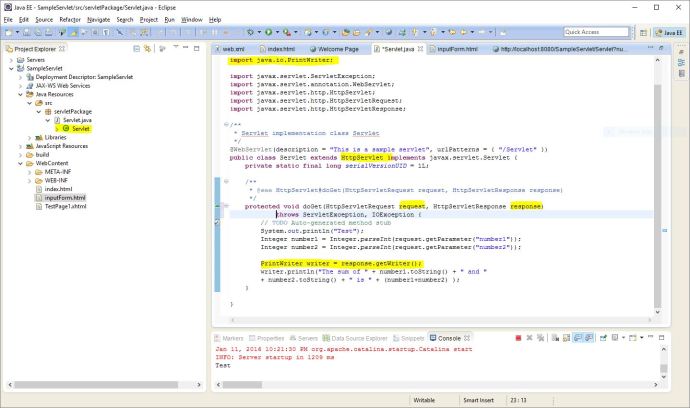
Task: Click the Remove Launch gray X icon
Action: pyautogui.click(x=529, y=338)
